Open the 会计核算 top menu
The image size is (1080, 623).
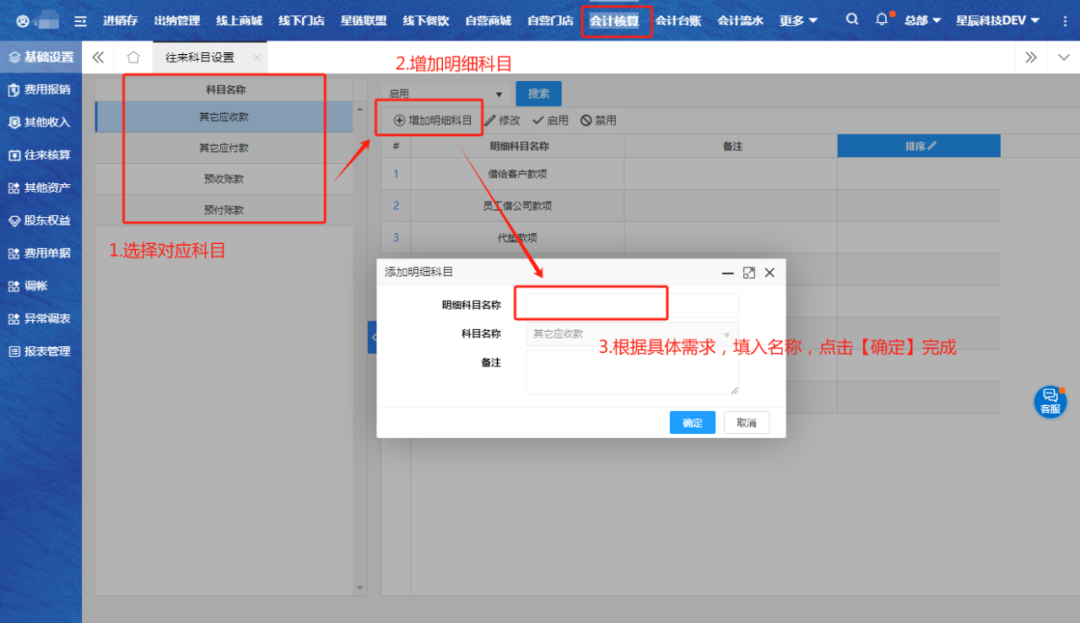(x=614, y=21)
